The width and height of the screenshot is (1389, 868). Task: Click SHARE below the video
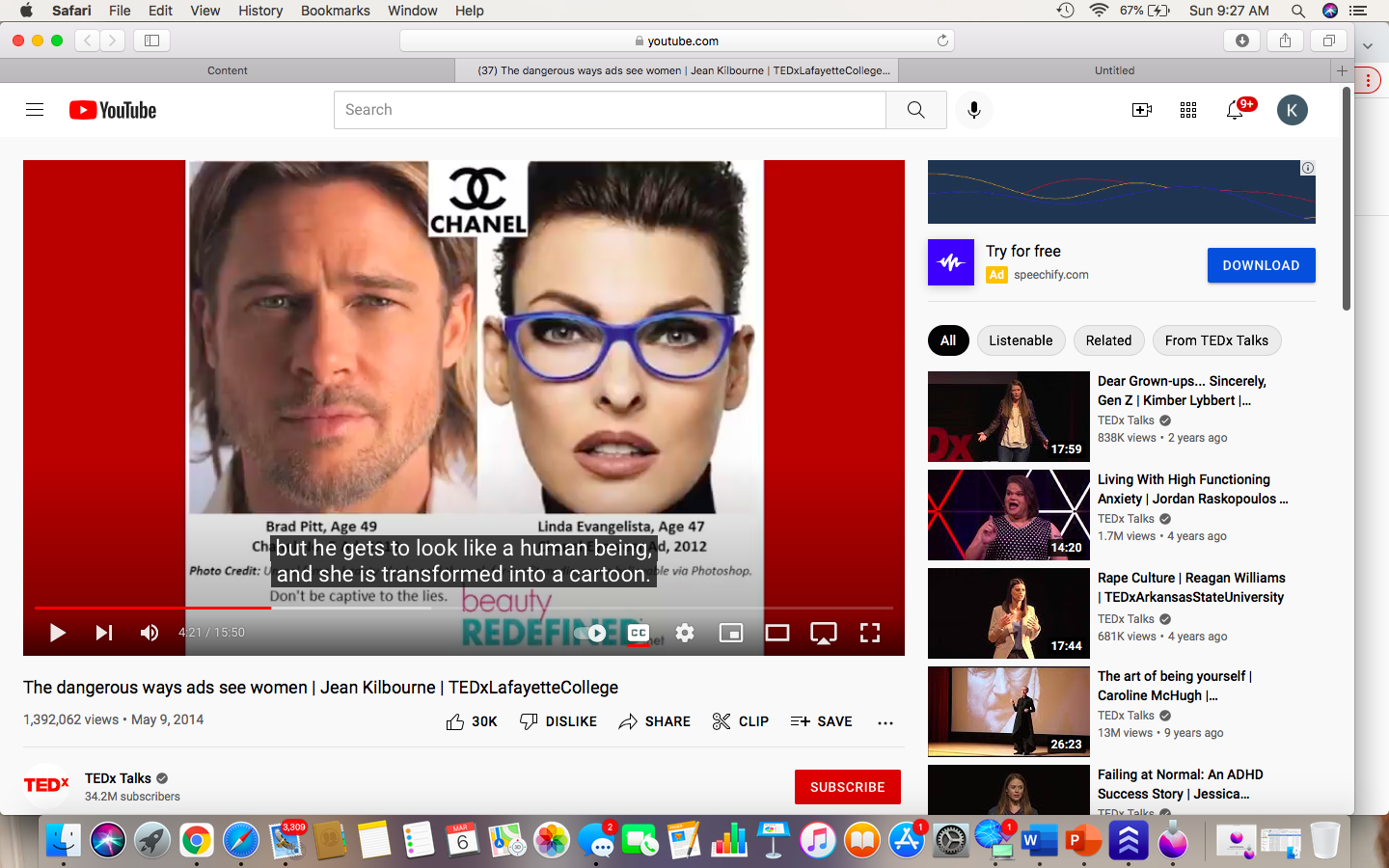coord(655,721)
